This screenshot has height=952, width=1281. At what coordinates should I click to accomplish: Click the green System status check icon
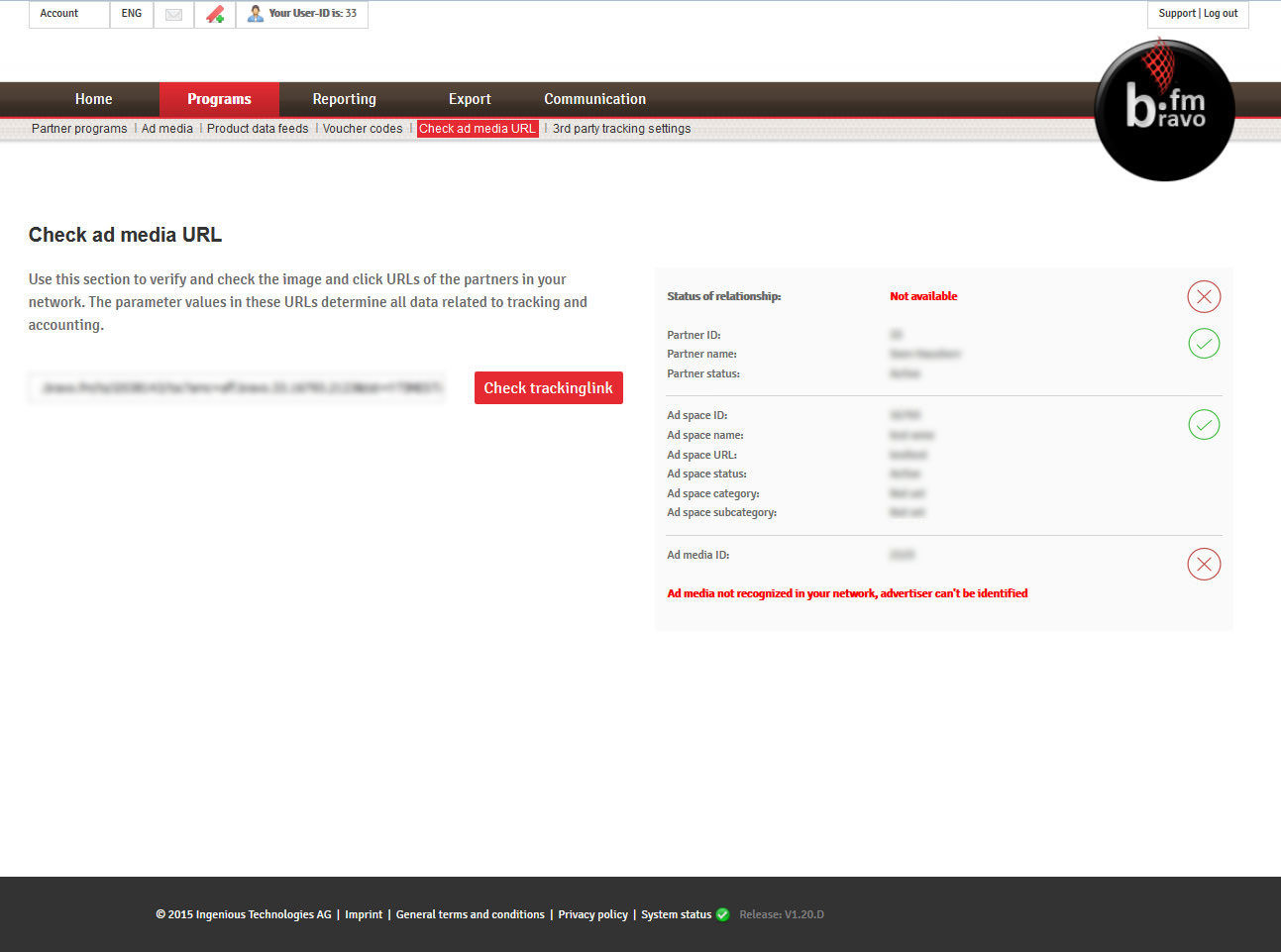click(x=722, y=914)
